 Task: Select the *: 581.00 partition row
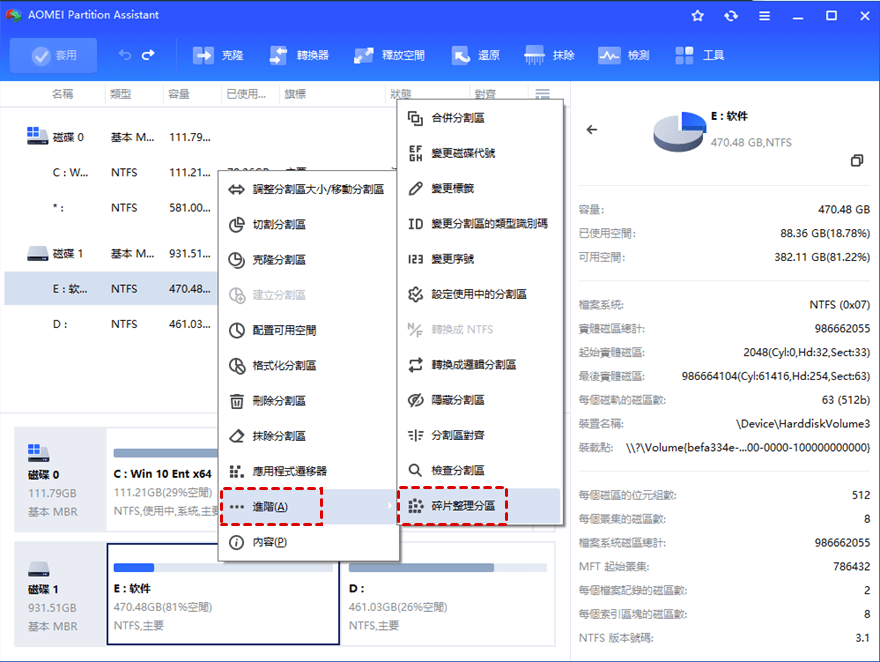[111, 208]
